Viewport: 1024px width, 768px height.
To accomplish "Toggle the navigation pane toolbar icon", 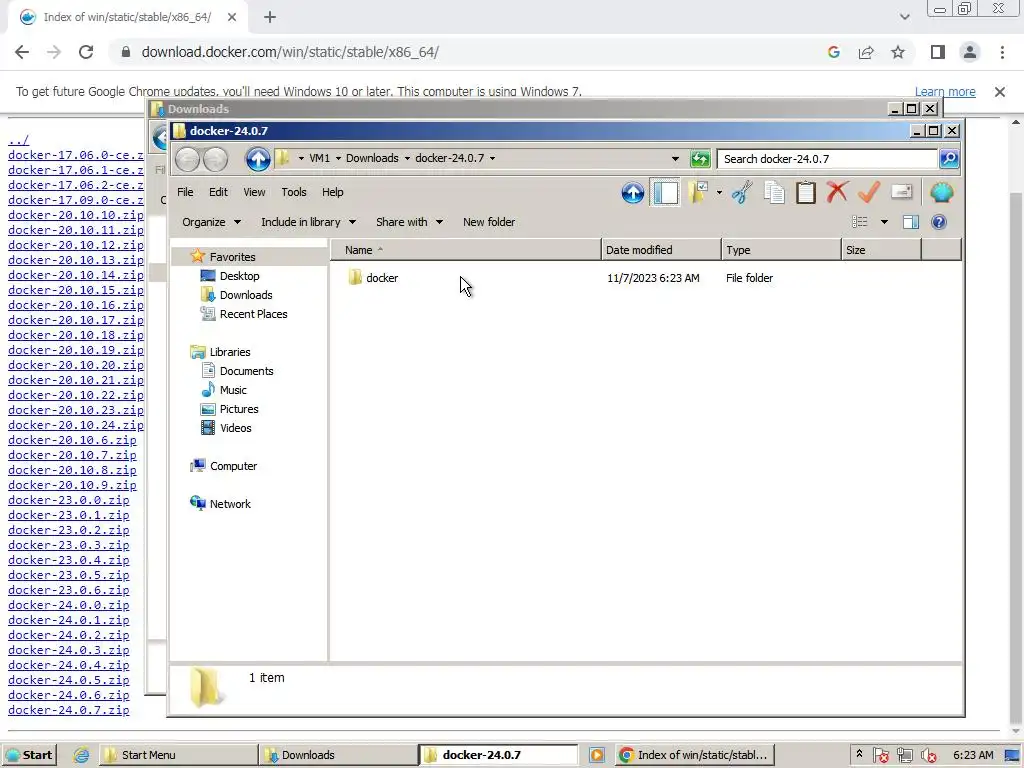I will pos(665,193).
